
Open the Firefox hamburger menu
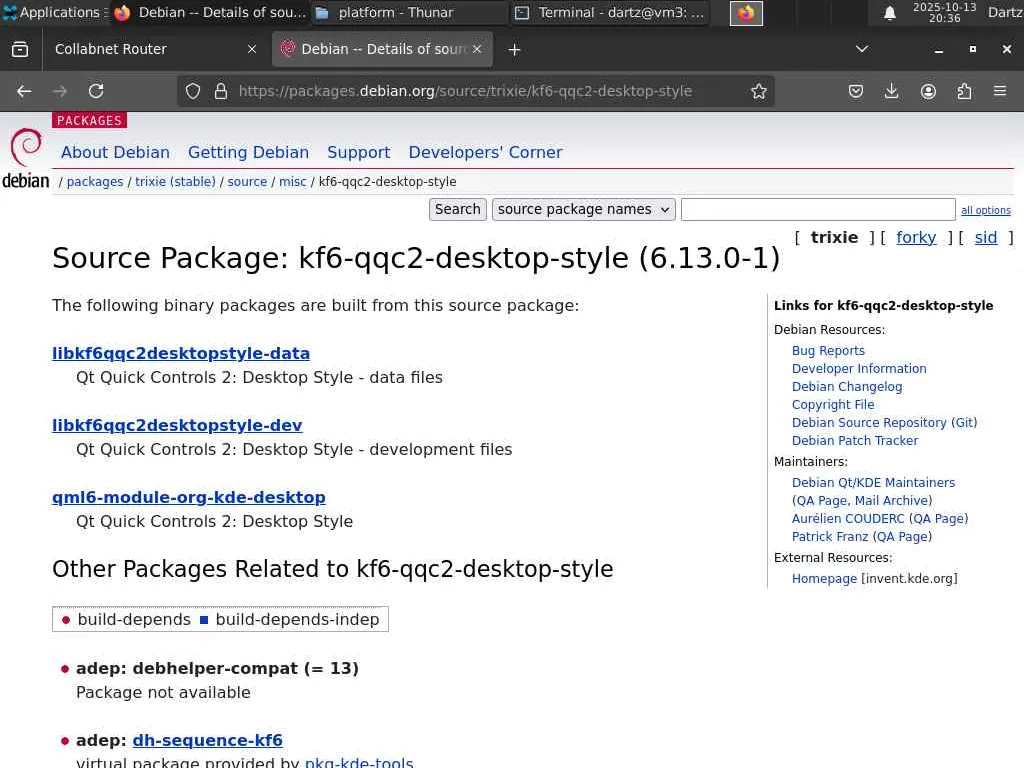(999, 91)
